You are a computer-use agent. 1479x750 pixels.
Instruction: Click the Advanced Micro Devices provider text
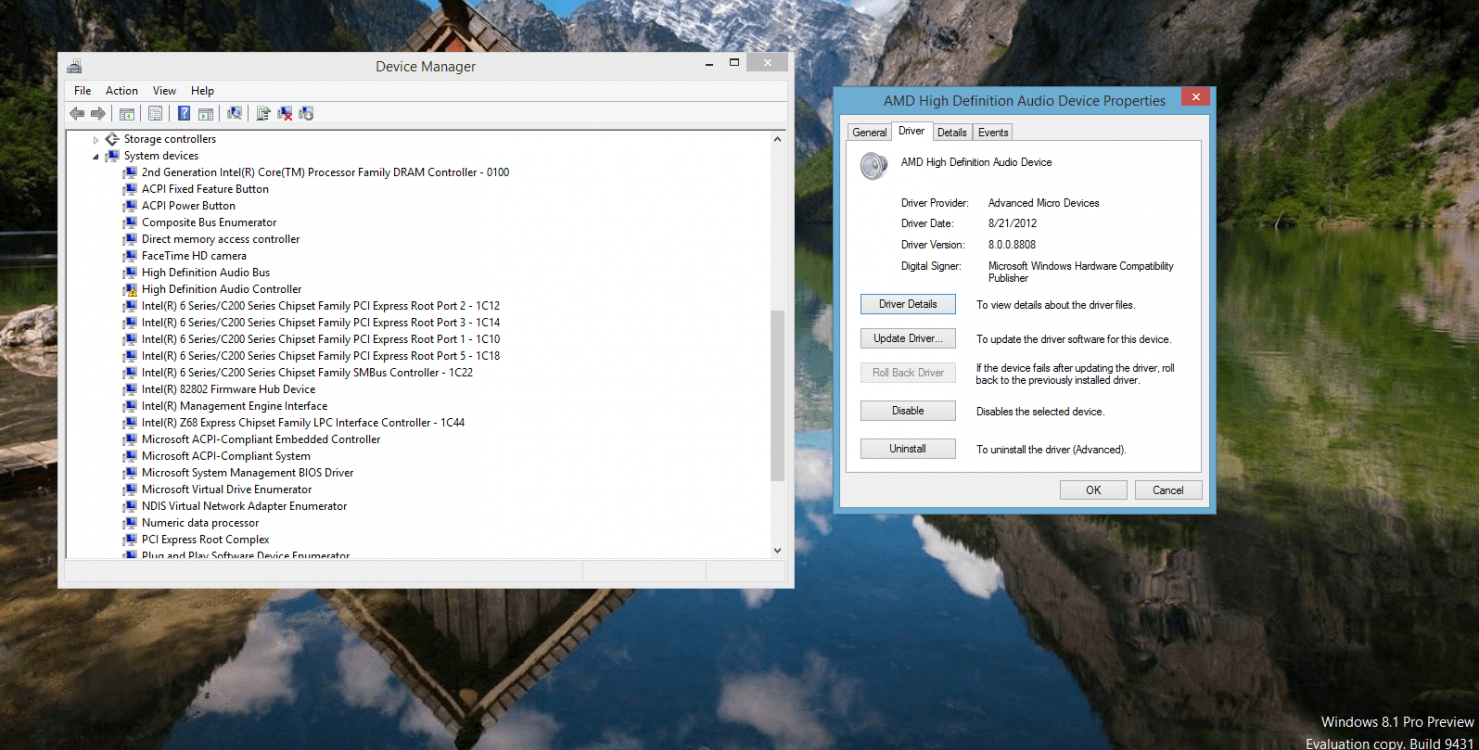click(x=1044, y=203)
